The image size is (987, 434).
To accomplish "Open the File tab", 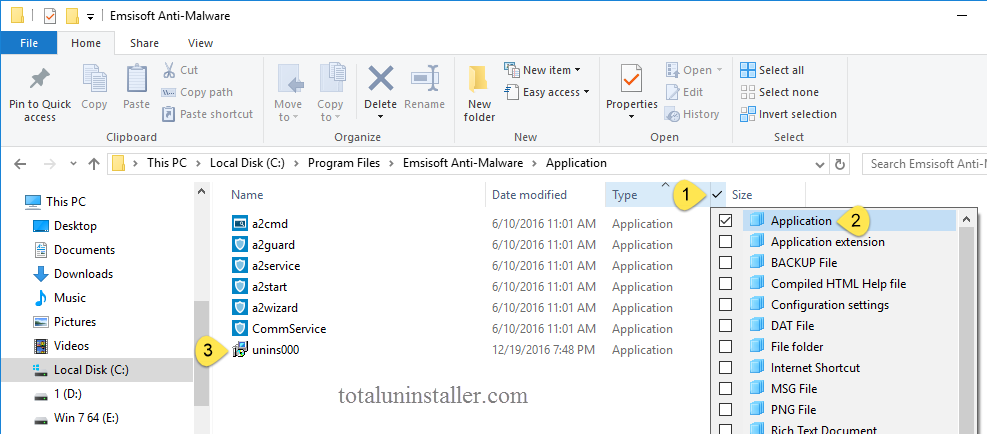I will coord(29,43).
